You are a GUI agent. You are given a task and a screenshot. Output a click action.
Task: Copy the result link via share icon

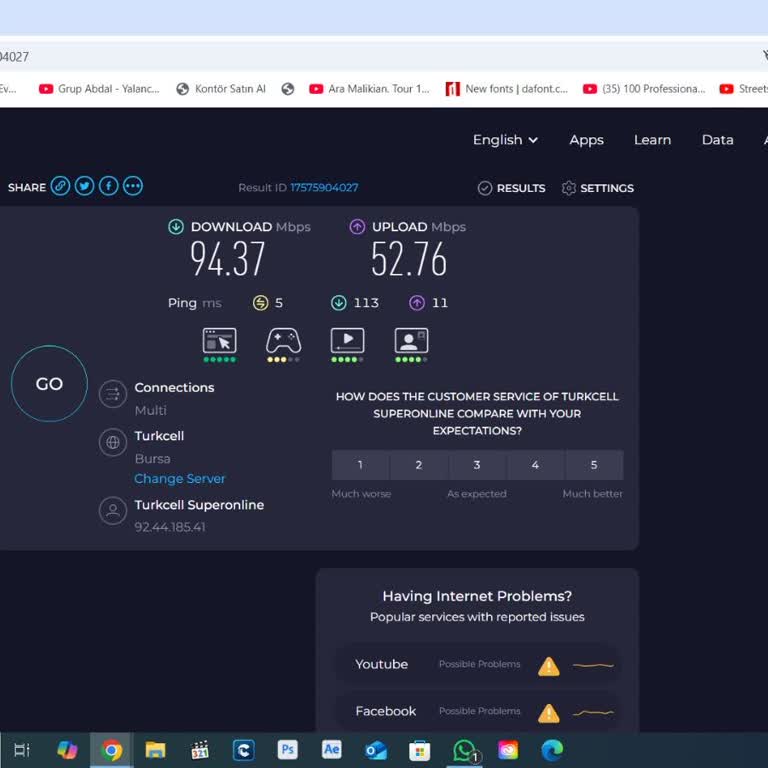tap(60, 187)
